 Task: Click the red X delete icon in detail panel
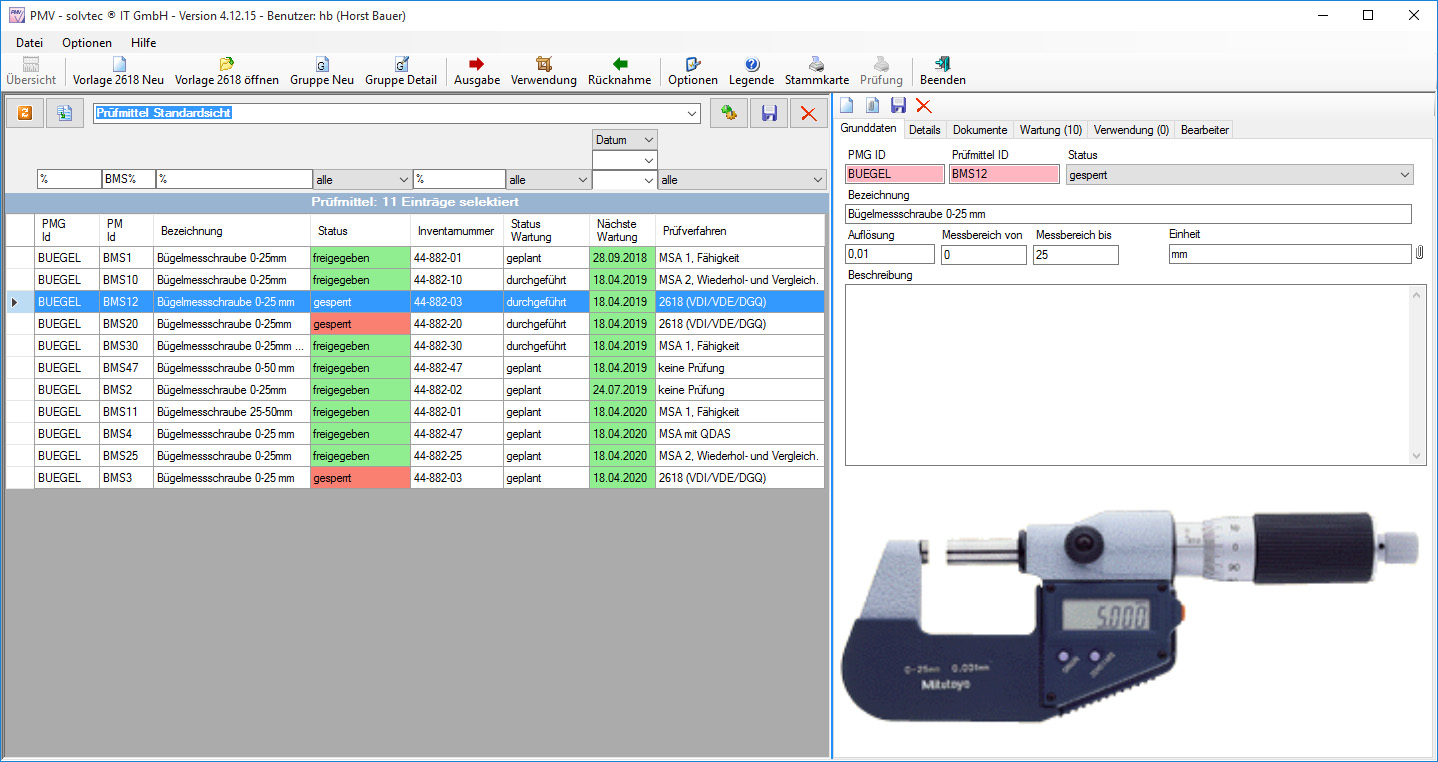coord(923,106)
